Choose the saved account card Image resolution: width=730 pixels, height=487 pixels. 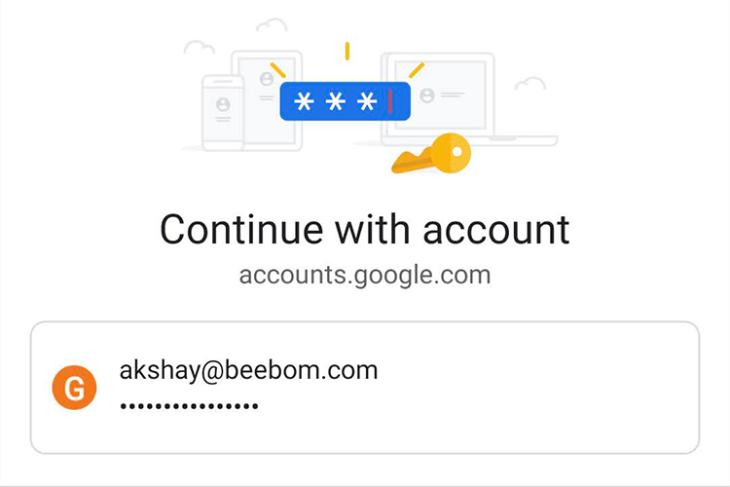365,387
